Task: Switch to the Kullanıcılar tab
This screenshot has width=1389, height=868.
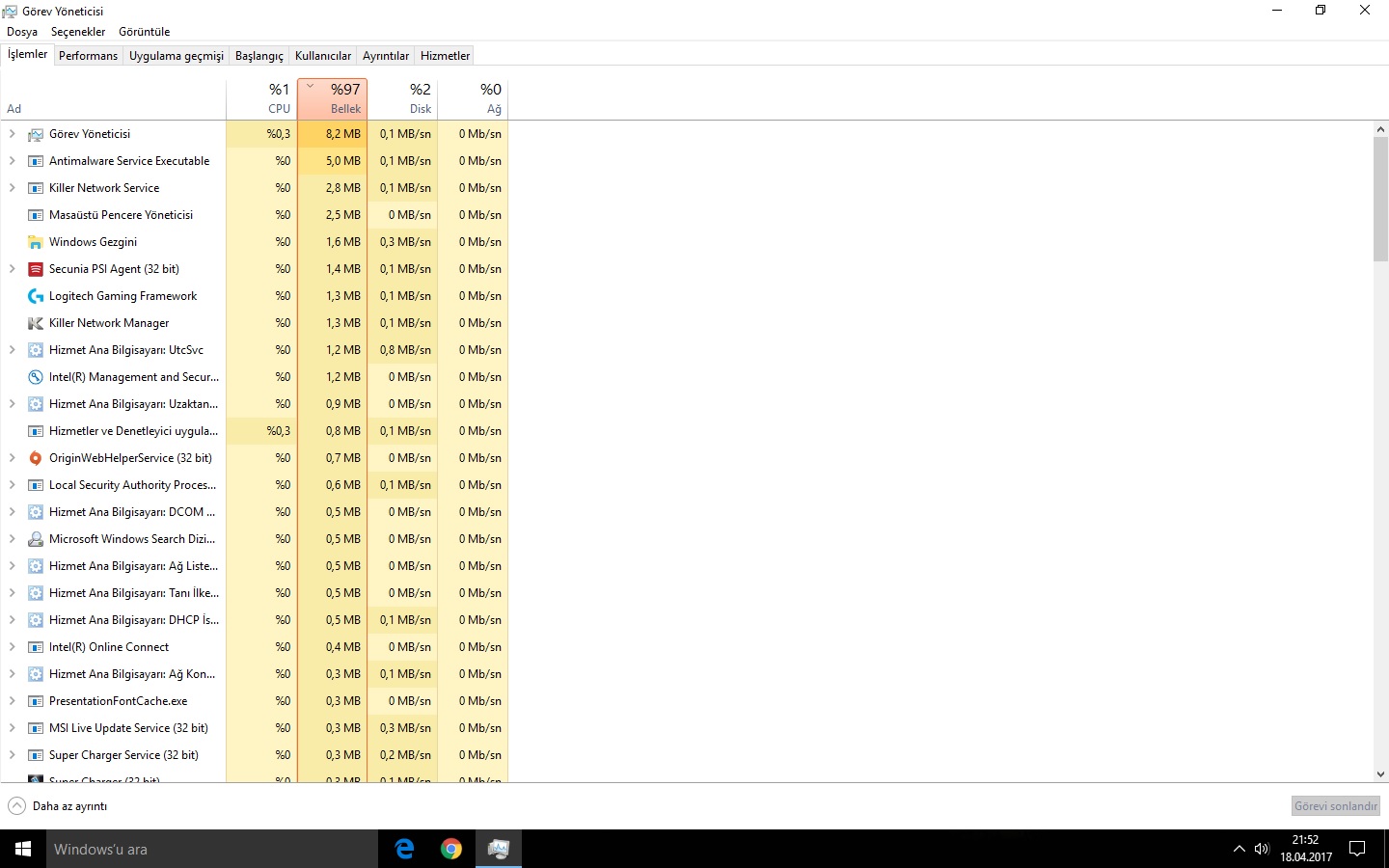Action: [x=323, y=56]
